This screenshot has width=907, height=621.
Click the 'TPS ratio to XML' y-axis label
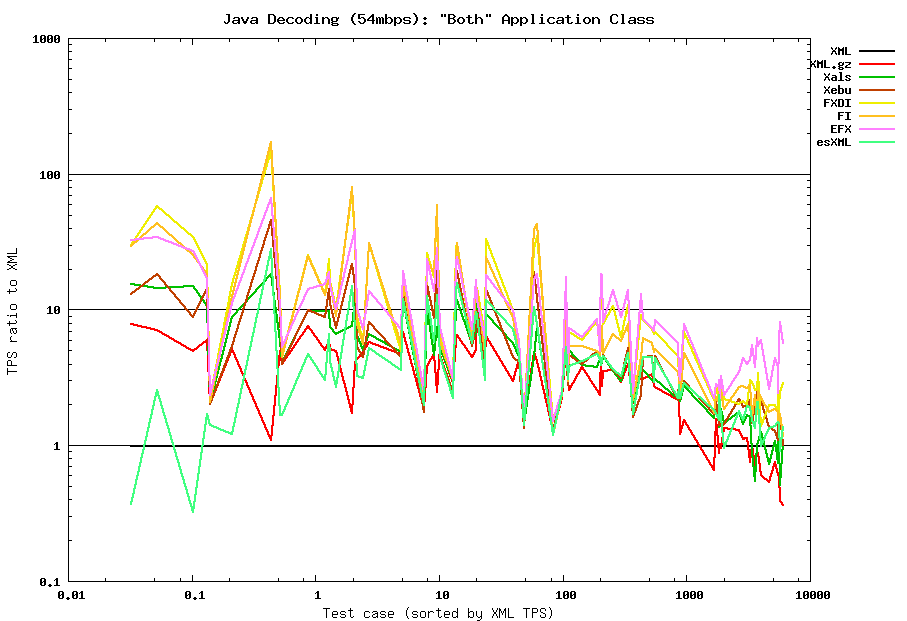13,312
